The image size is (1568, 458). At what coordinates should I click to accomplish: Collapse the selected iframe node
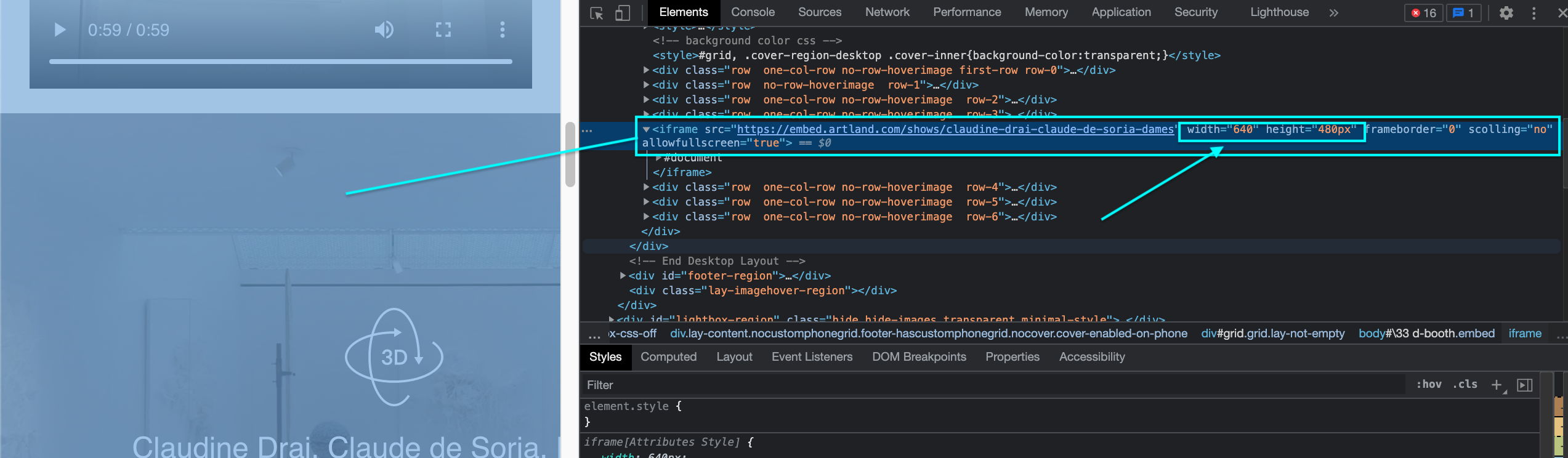coord(646,129)
